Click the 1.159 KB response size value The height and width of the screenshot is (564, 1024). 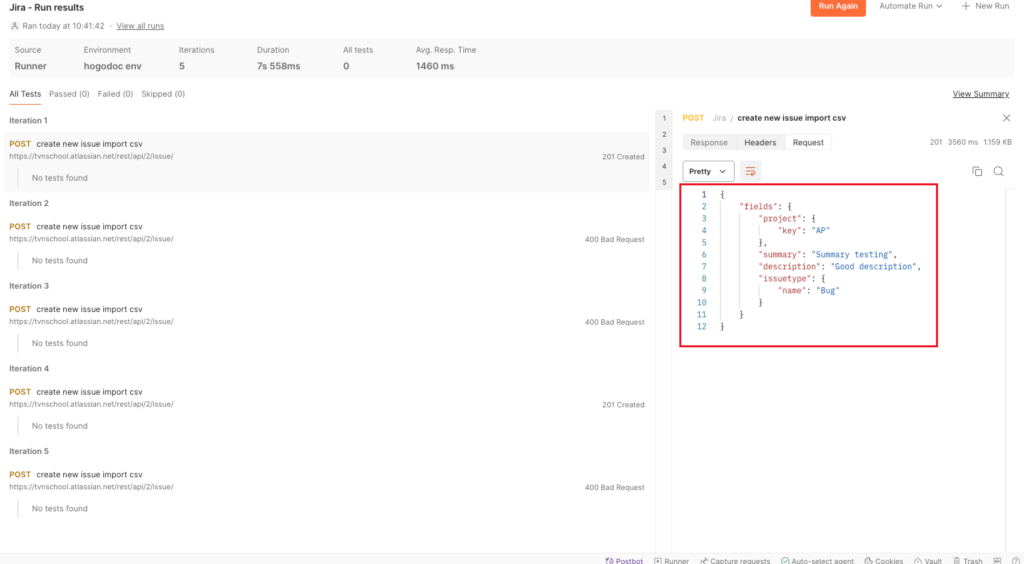(x=998, y=142)
